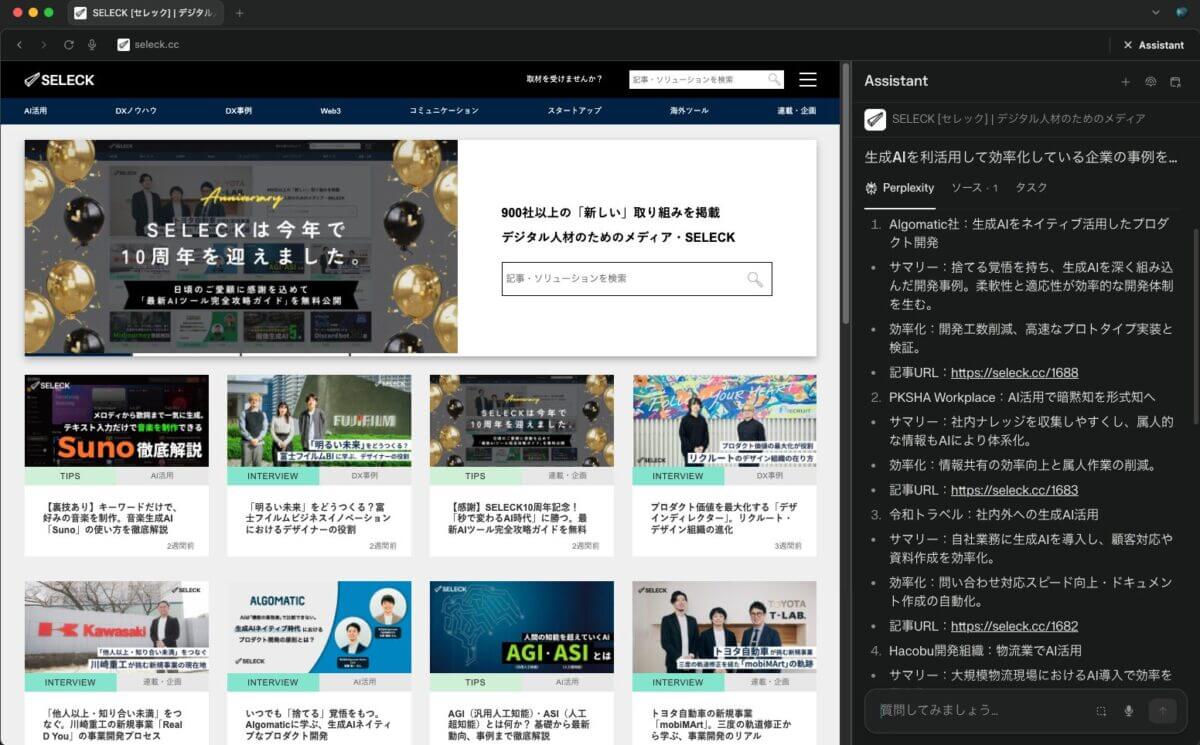Switch to the ソース・1 tab in the Assistant
Viewport: 1200px width, 745px height.
pos(974,188)
